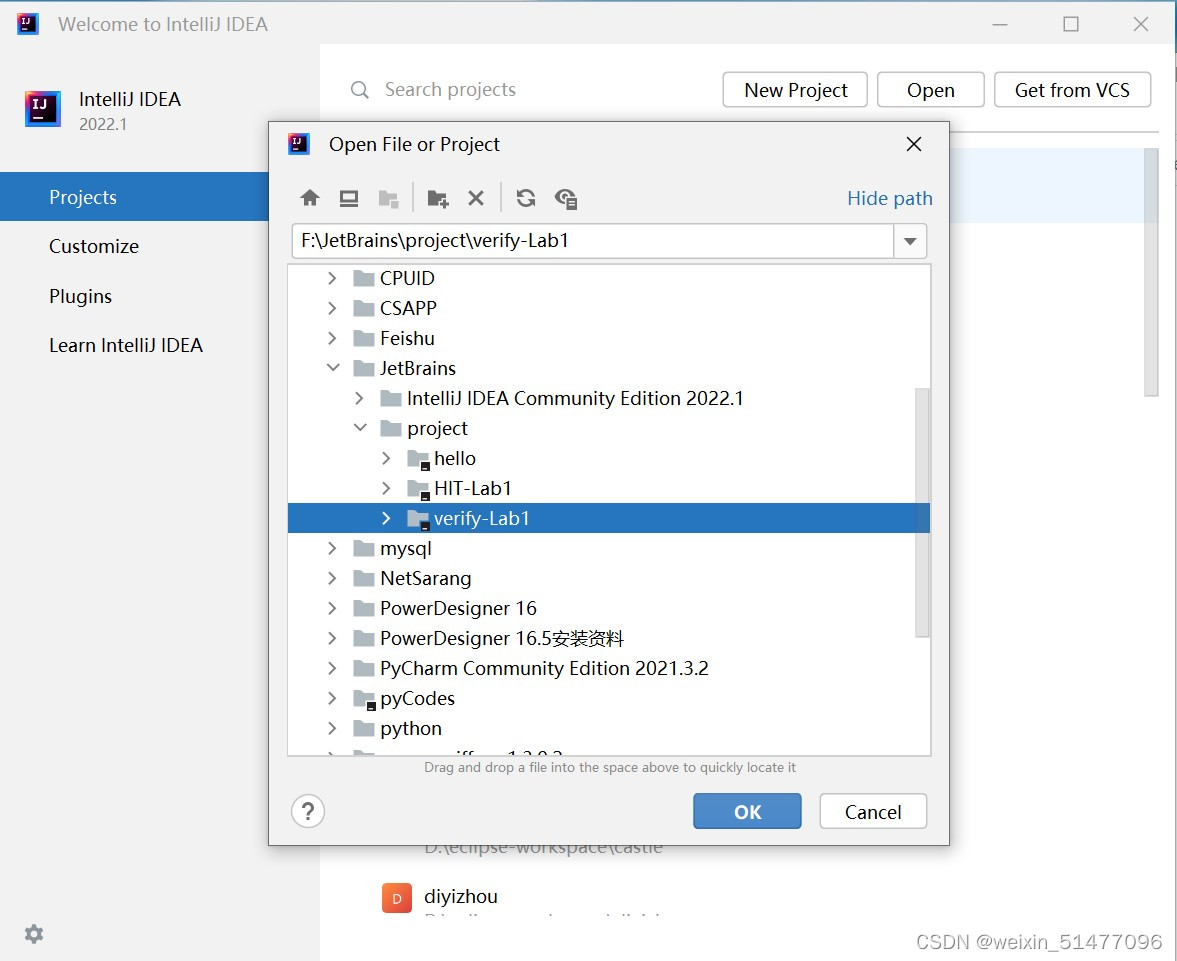Expand the NetSarang folder
Viewport: 1177px width, 961px height.
[332, 578]
